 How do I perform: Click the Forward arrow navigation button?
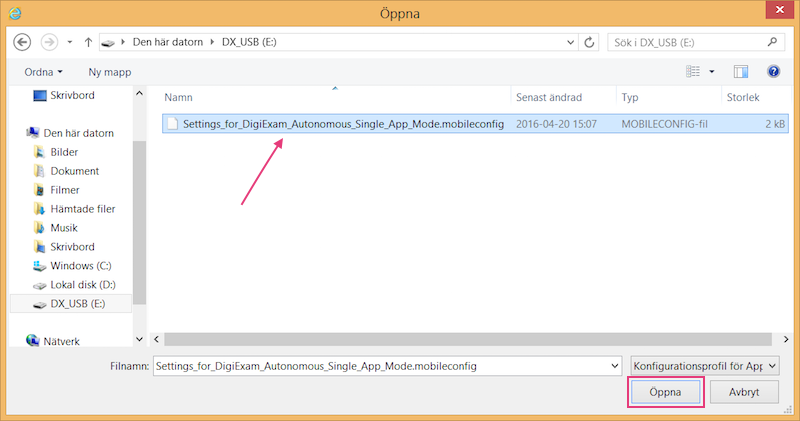point(49,42)
